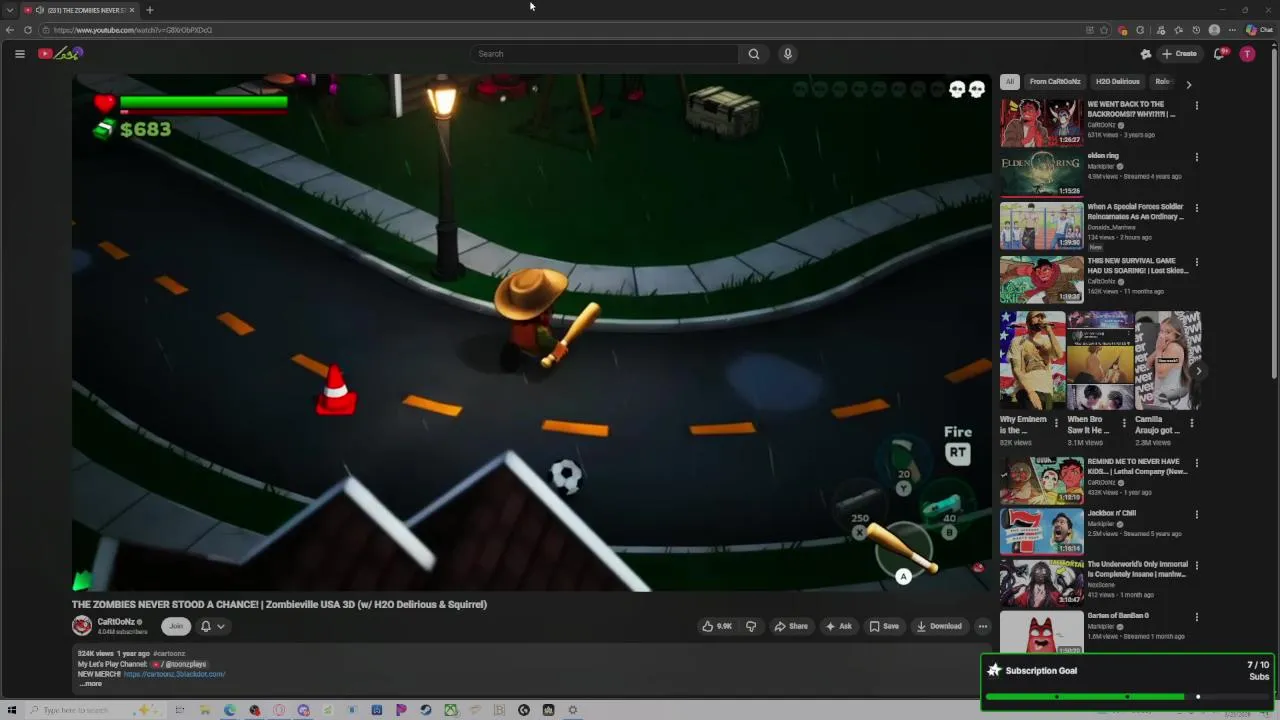The height and width of the screenshot is (720, 1280).
Task: Click the browser address bar URL
Action: (133, 30)
